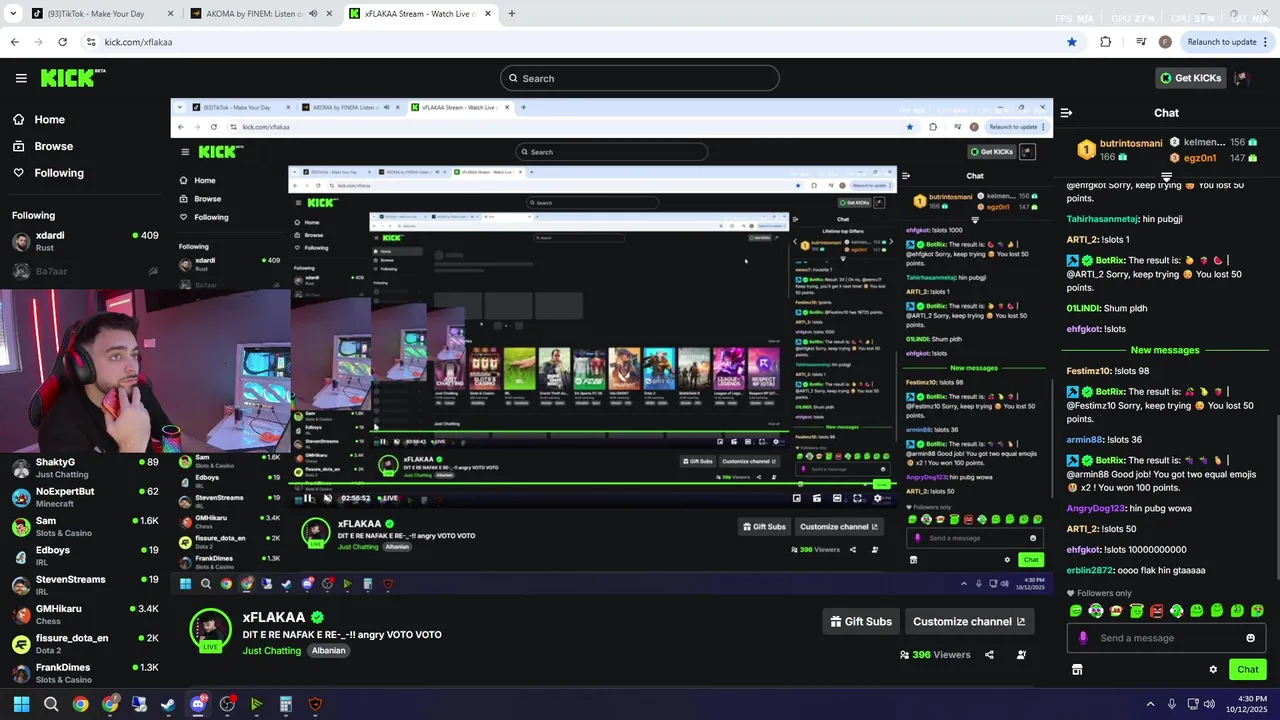Share the xFLAKAA stream

(x=989, y=655)
